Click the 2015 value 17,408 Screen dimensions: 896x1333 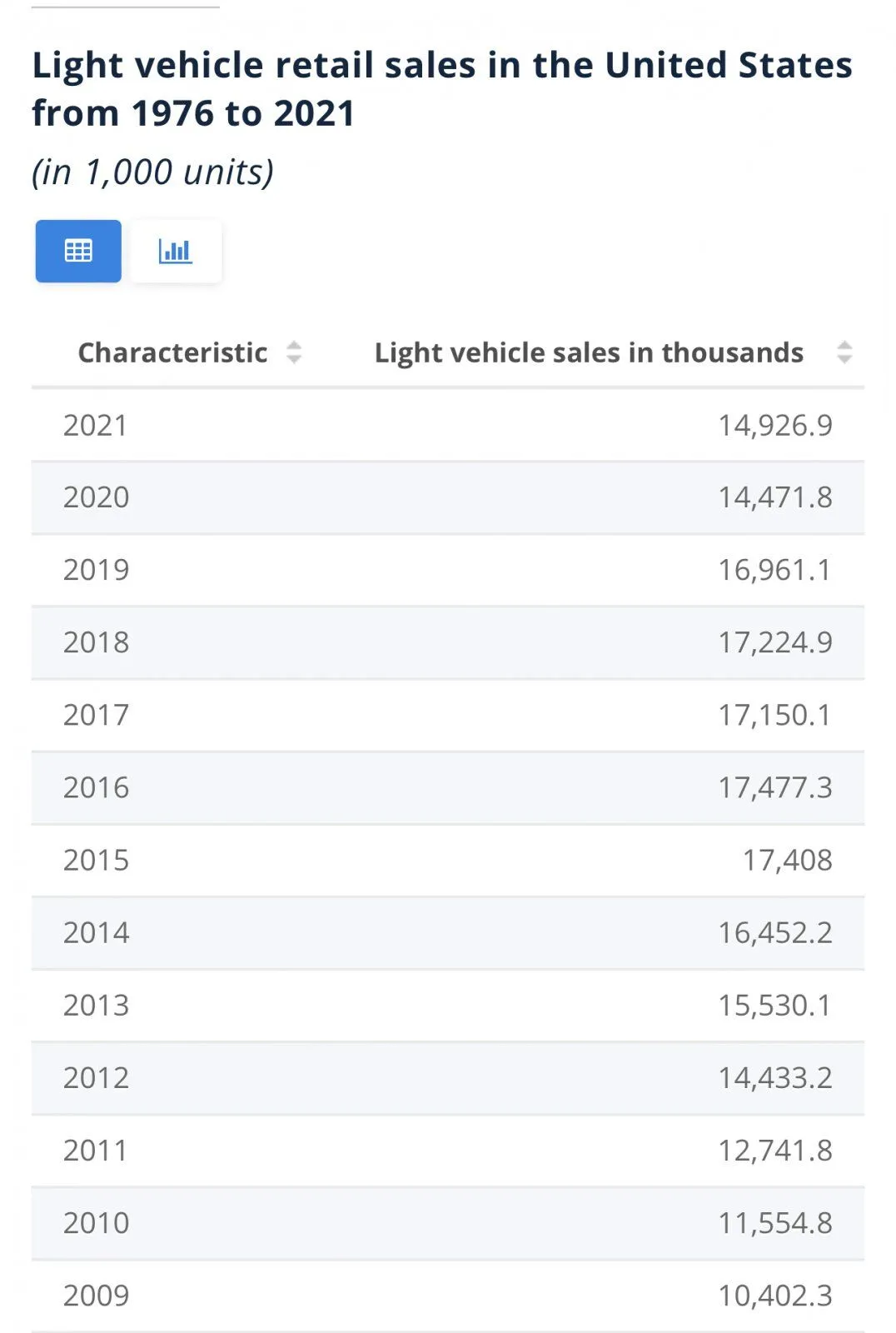[x=787, y=860]
